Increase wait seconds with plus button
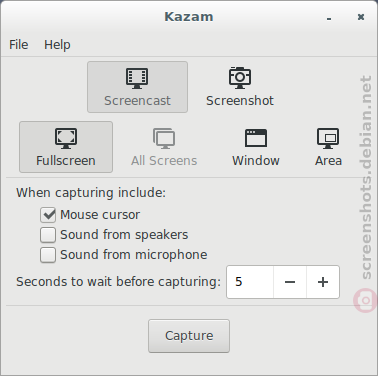Screen dimensions: 378x376 click(x=323, y=282)
